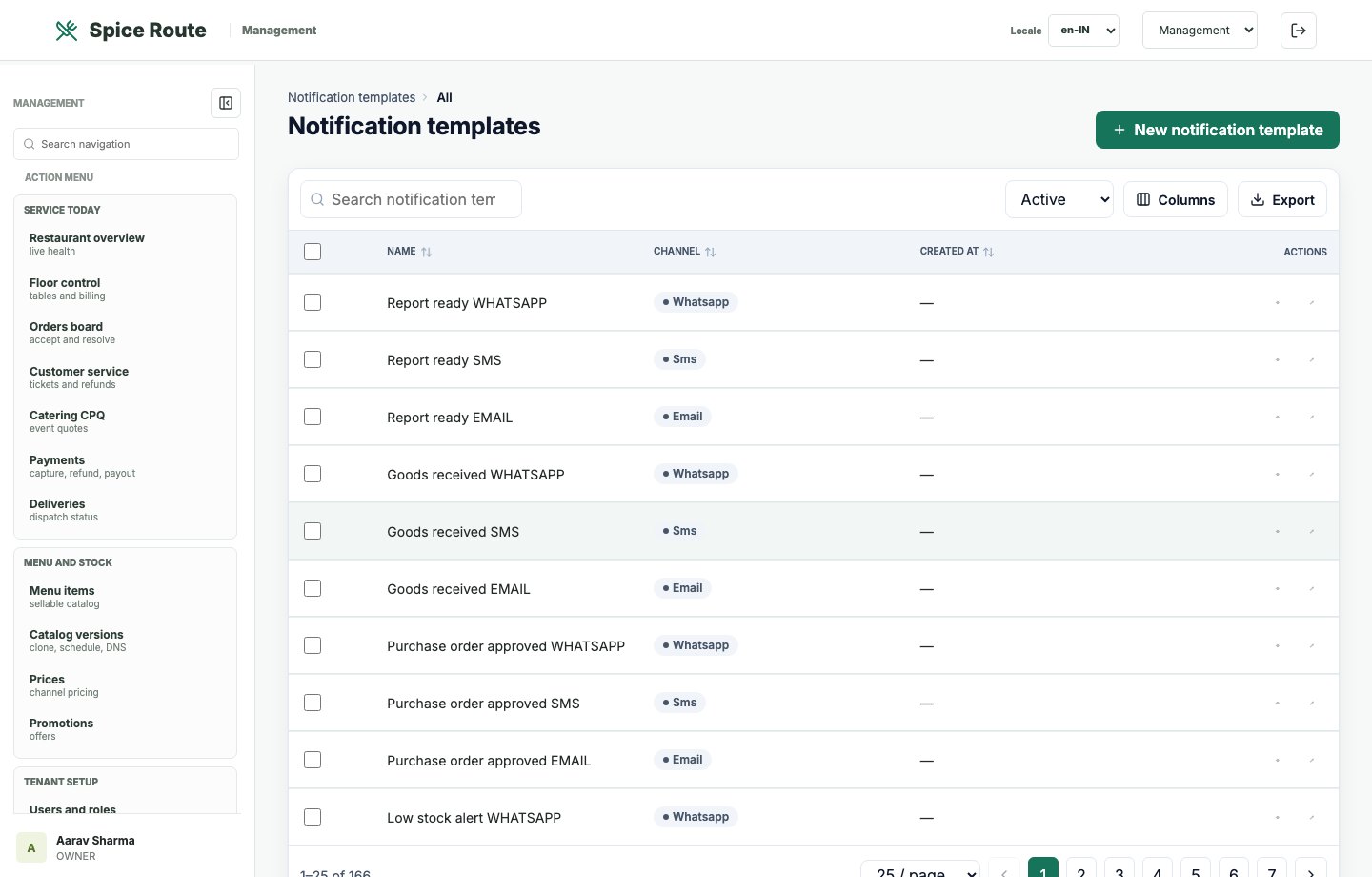Check the Goods received WHATSAPP row checkbox

[x=313, y=474]
